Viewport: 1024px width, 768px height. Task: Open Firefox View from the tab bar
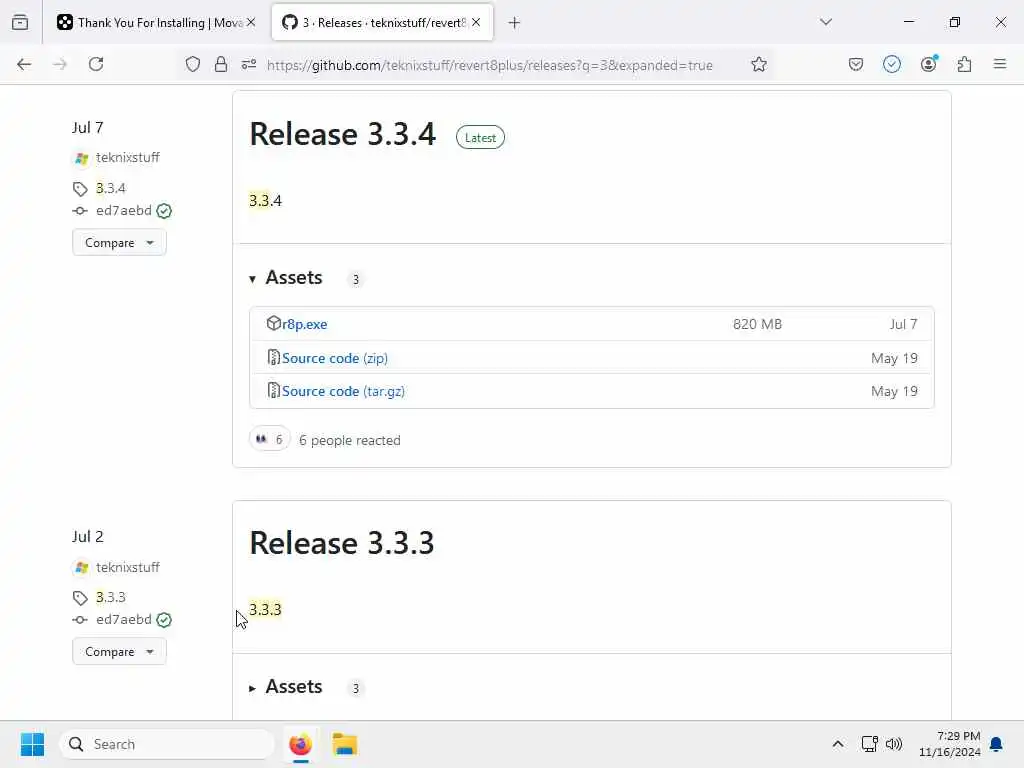20,22
